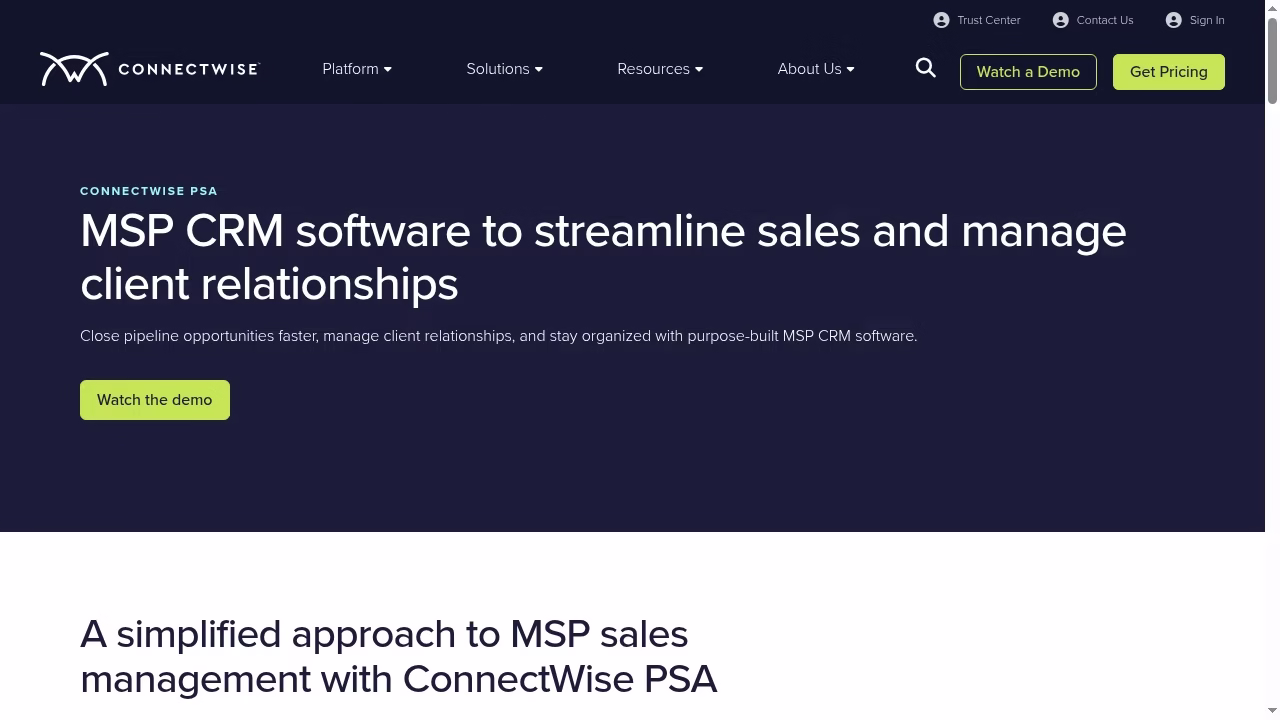Screen dimensions: 1280x720
Task: Expand the Resources dropdown menu
Action: 660,69
